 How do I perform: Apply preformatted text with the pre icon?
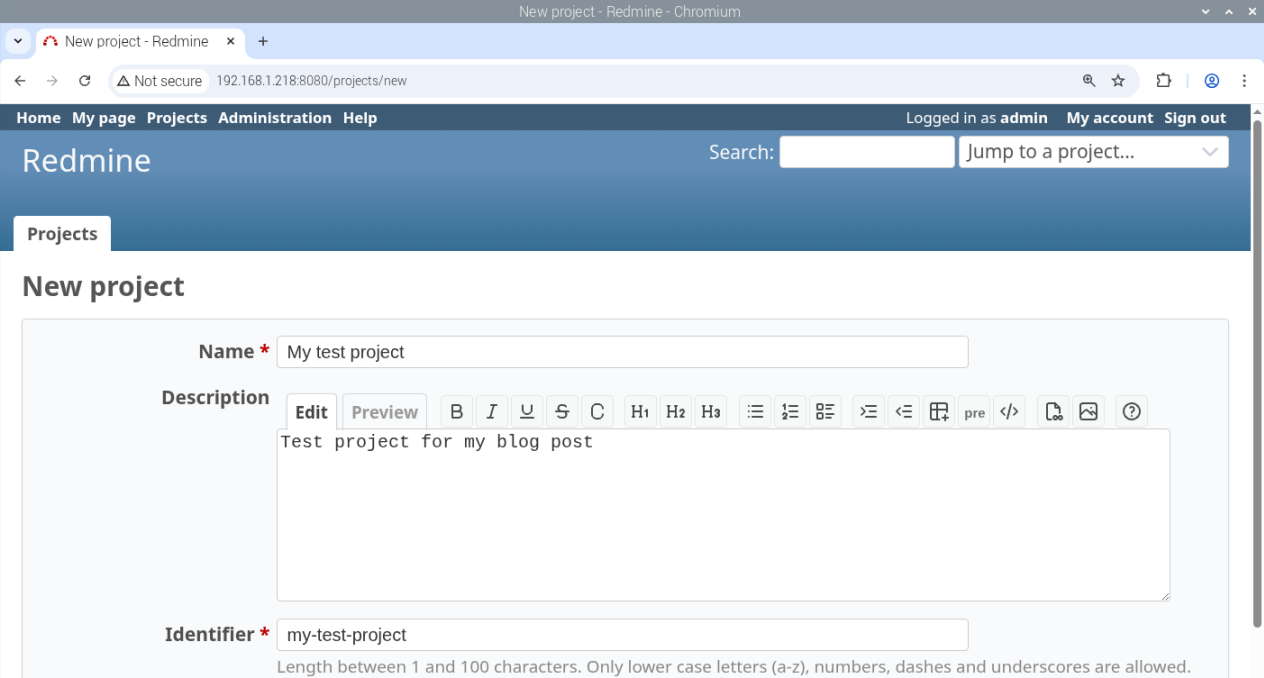tap(973, 411)
